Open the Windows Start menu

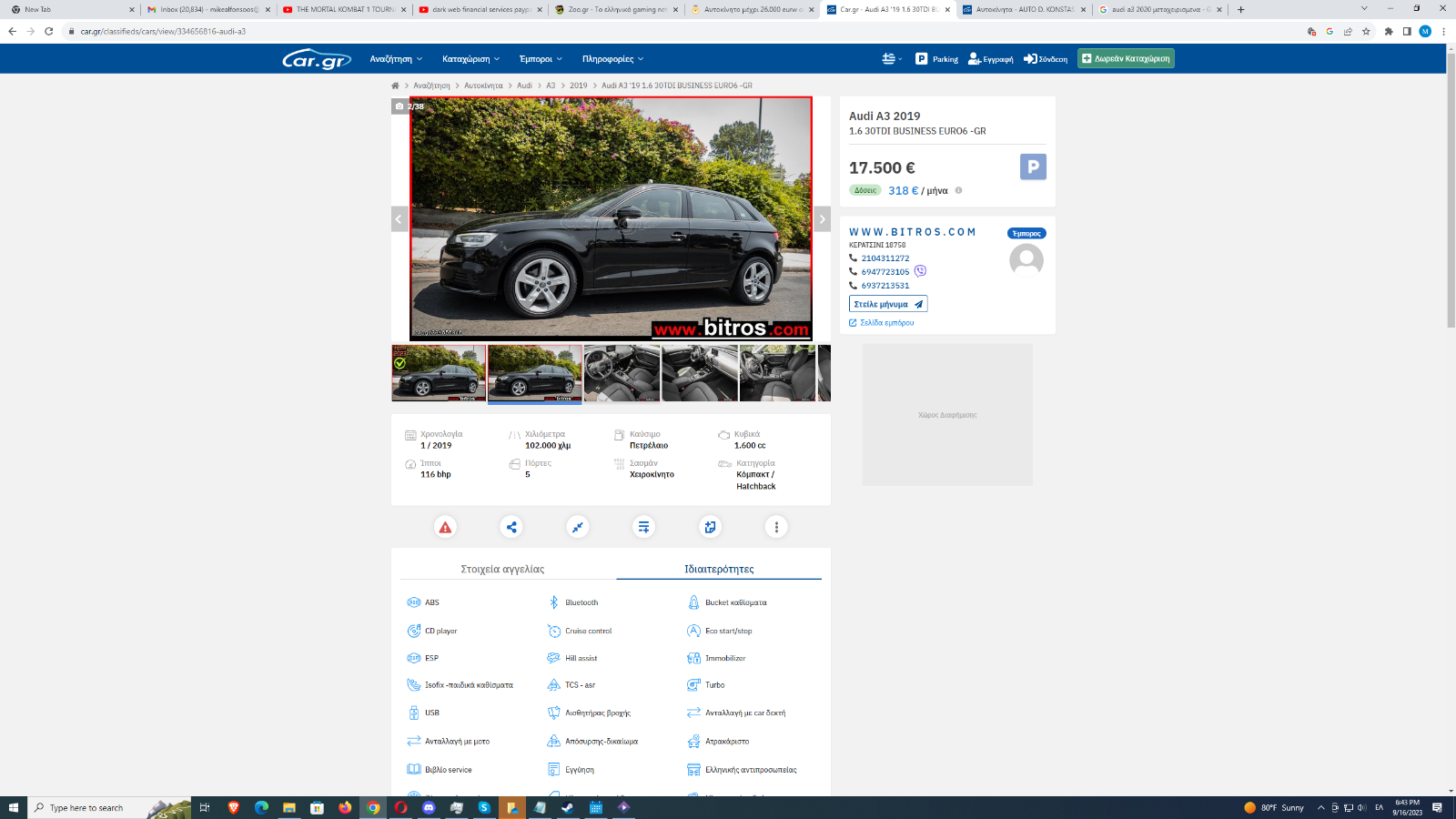(13, 807)
